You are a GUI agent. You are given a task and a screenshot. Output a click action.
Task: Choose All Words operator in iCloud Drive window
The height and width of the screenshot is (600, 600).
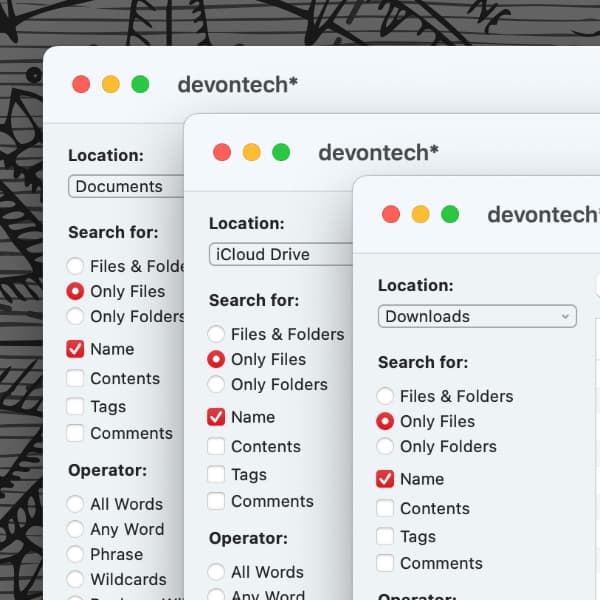pyautogui.click(x=216, y=572)
